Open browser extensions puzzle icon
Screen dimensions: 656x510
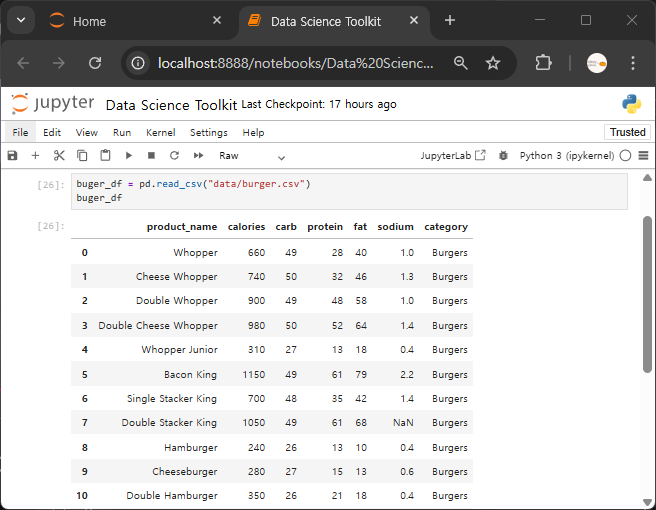point(543,63)
